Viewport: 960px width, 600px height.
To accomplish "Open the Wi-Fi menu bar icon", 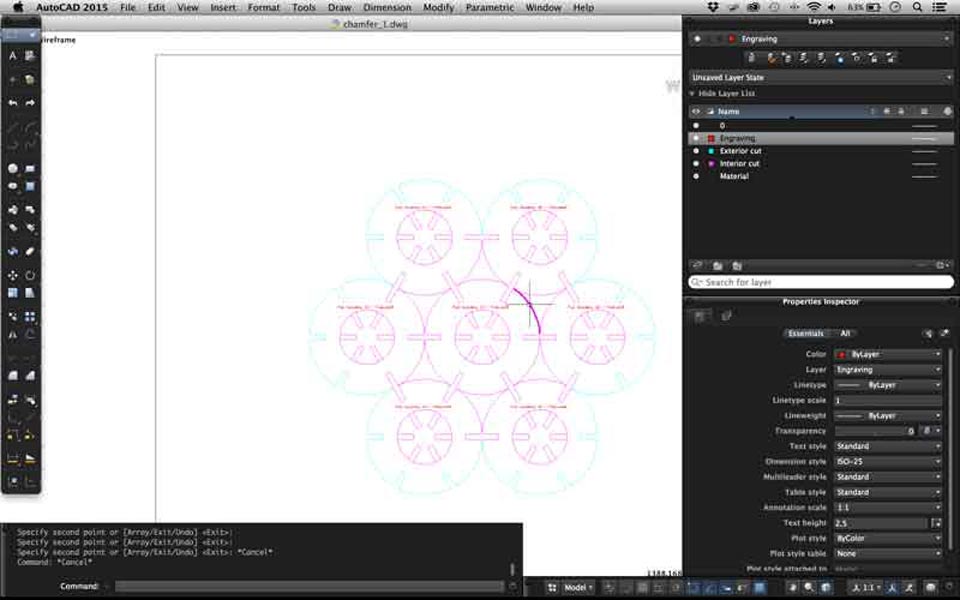I will coord(814,7).
